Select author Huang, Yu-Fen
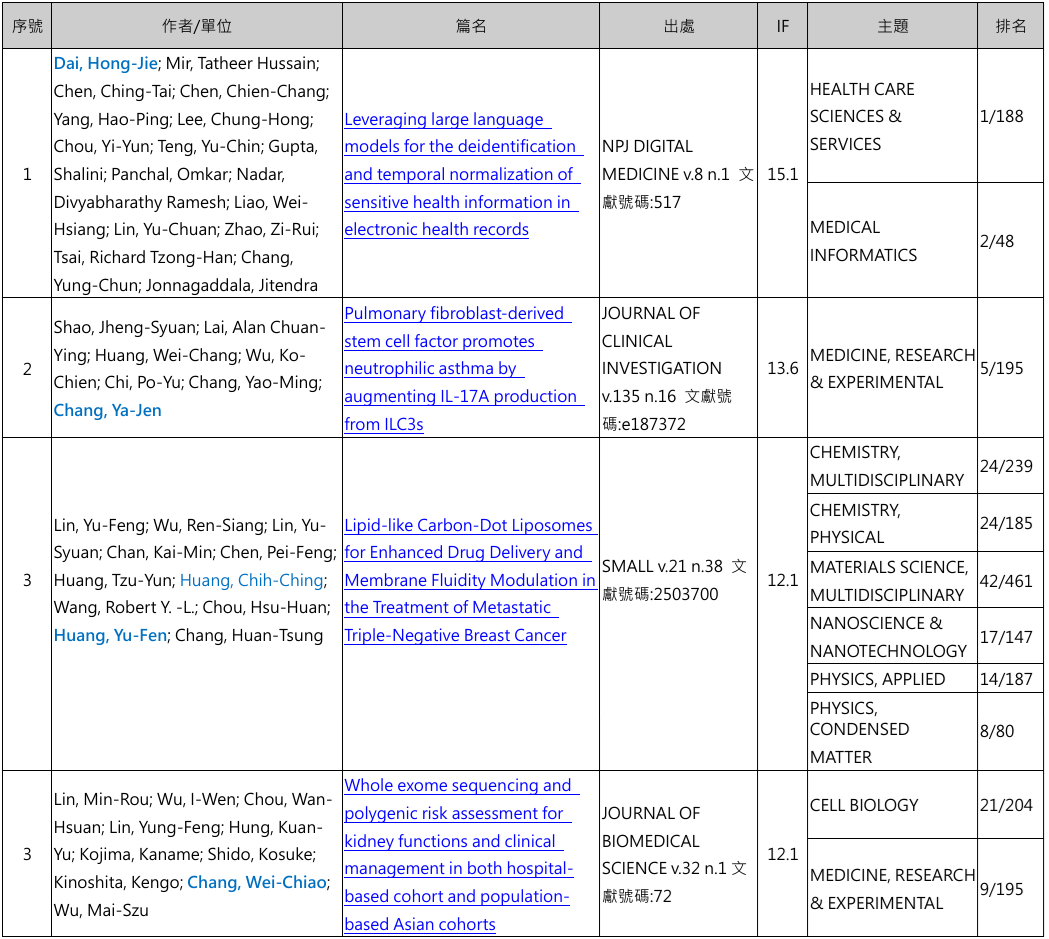 [x=110, y=635]
